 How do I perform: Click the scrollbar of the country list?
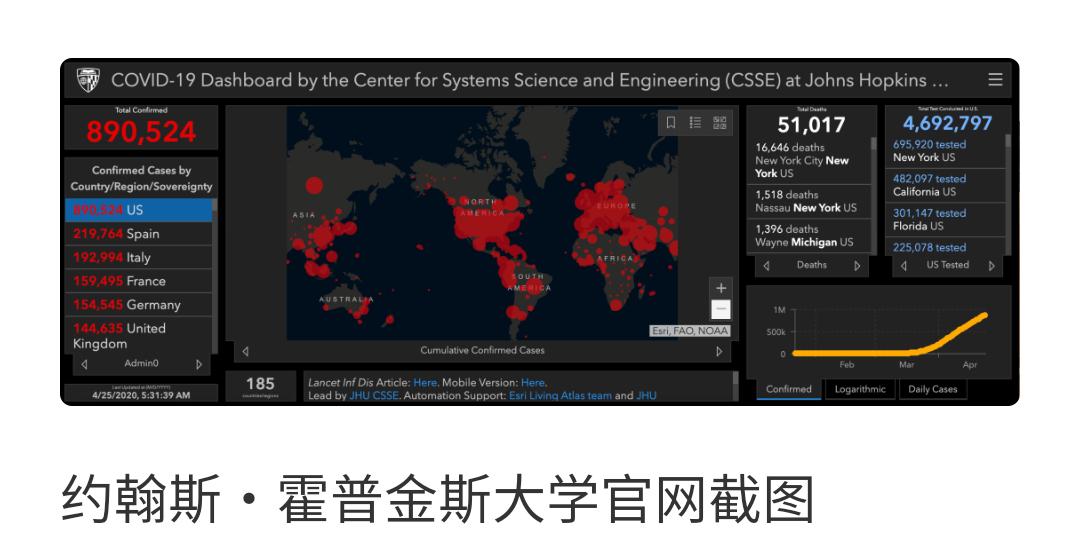click(x=214, y=276)
